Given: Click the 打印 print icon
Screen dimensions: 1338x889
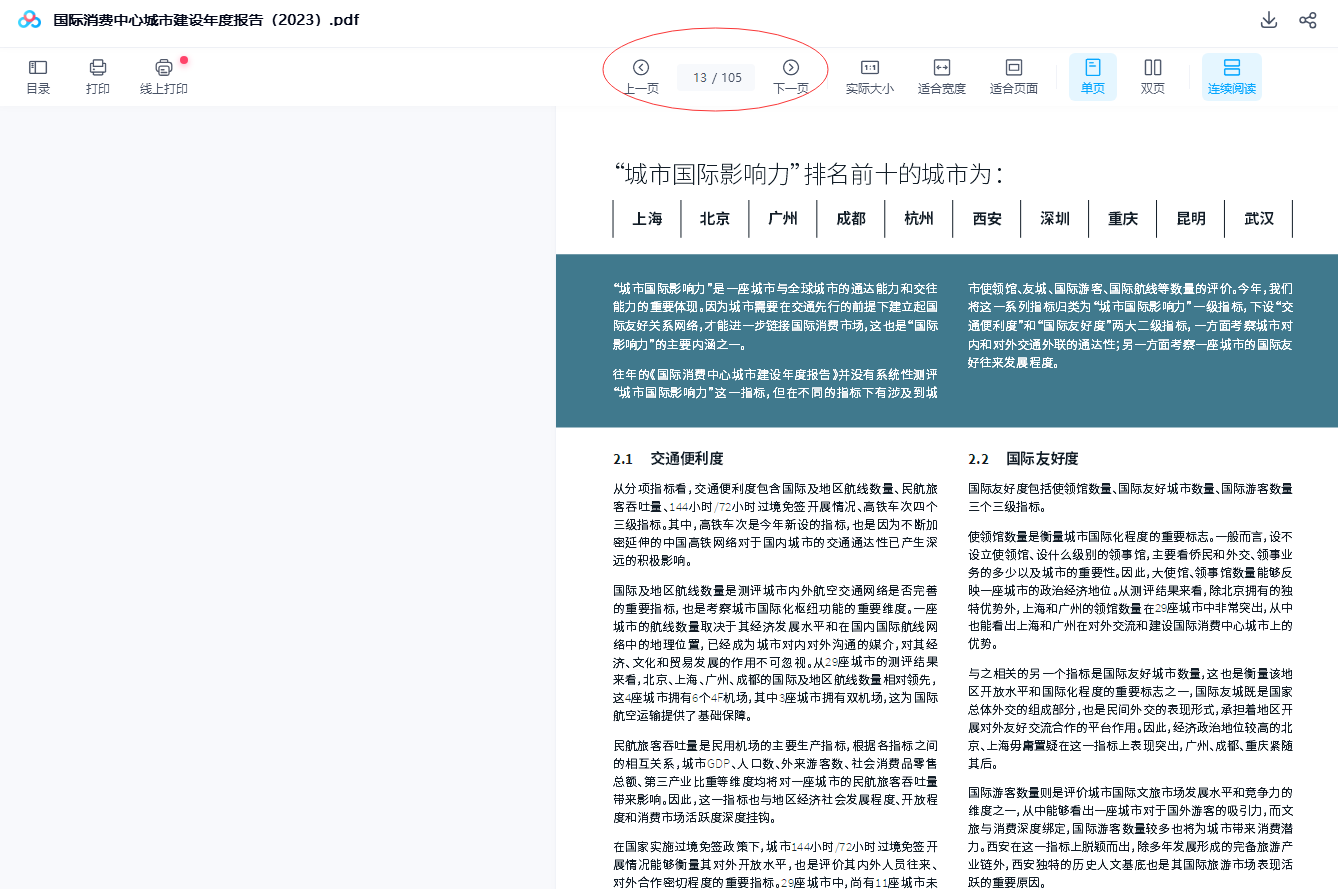Looking at the screenshot, I should click(98, 76).
